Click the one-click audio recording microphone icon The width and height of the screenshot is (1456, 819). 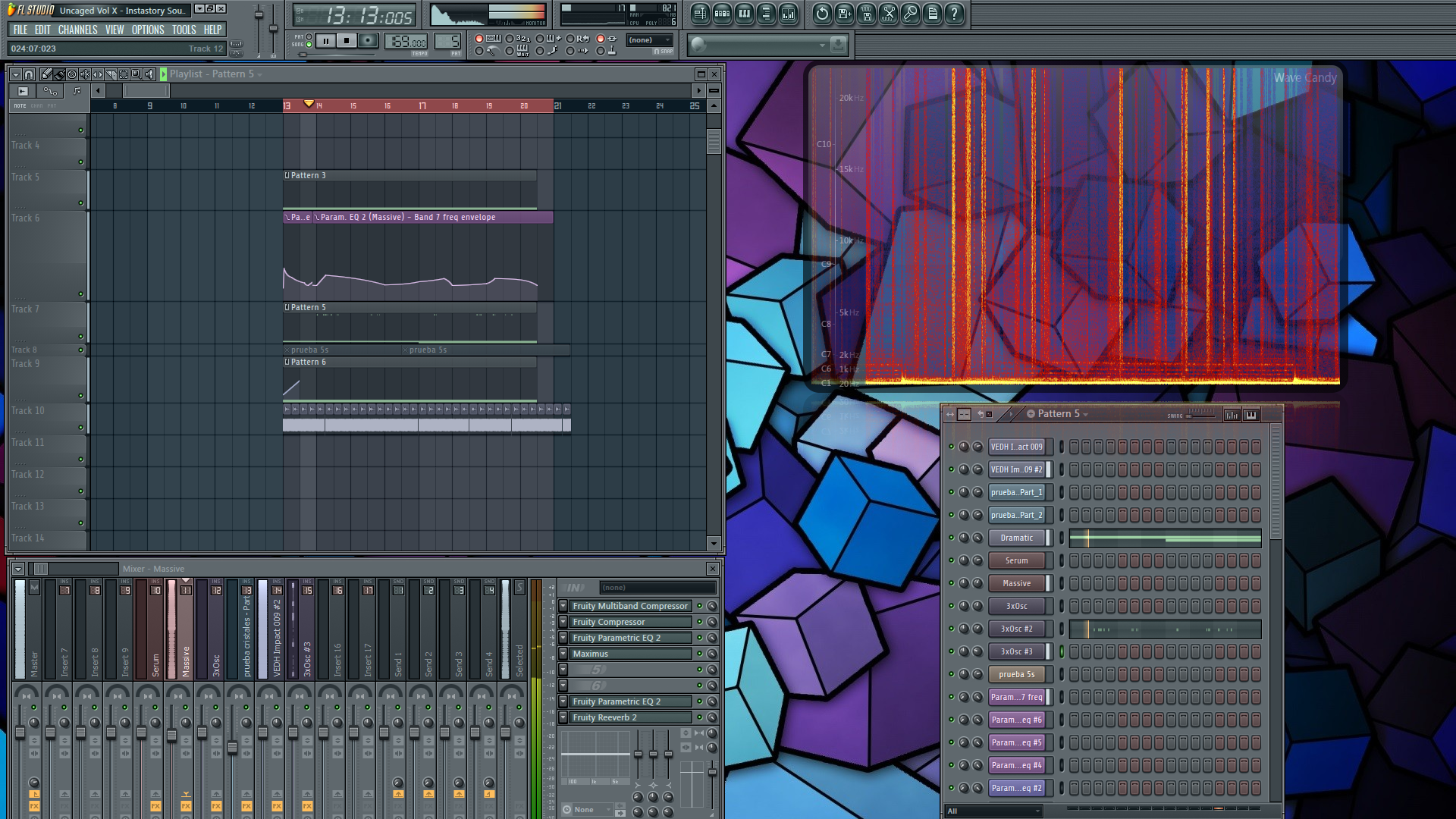910,13
